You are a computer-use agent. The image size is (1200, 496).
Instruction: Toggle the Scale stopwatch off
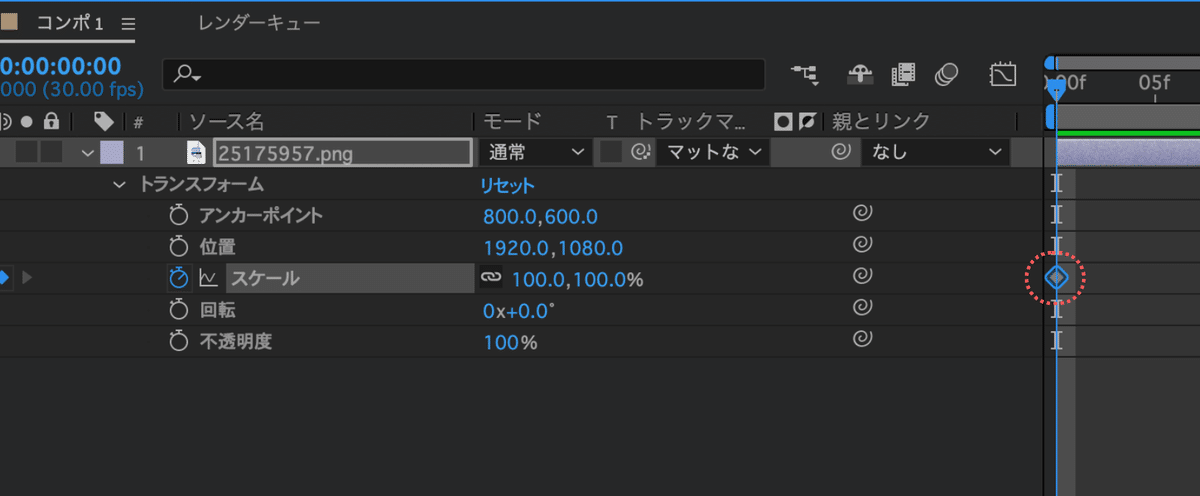click(x=179, y=278)
